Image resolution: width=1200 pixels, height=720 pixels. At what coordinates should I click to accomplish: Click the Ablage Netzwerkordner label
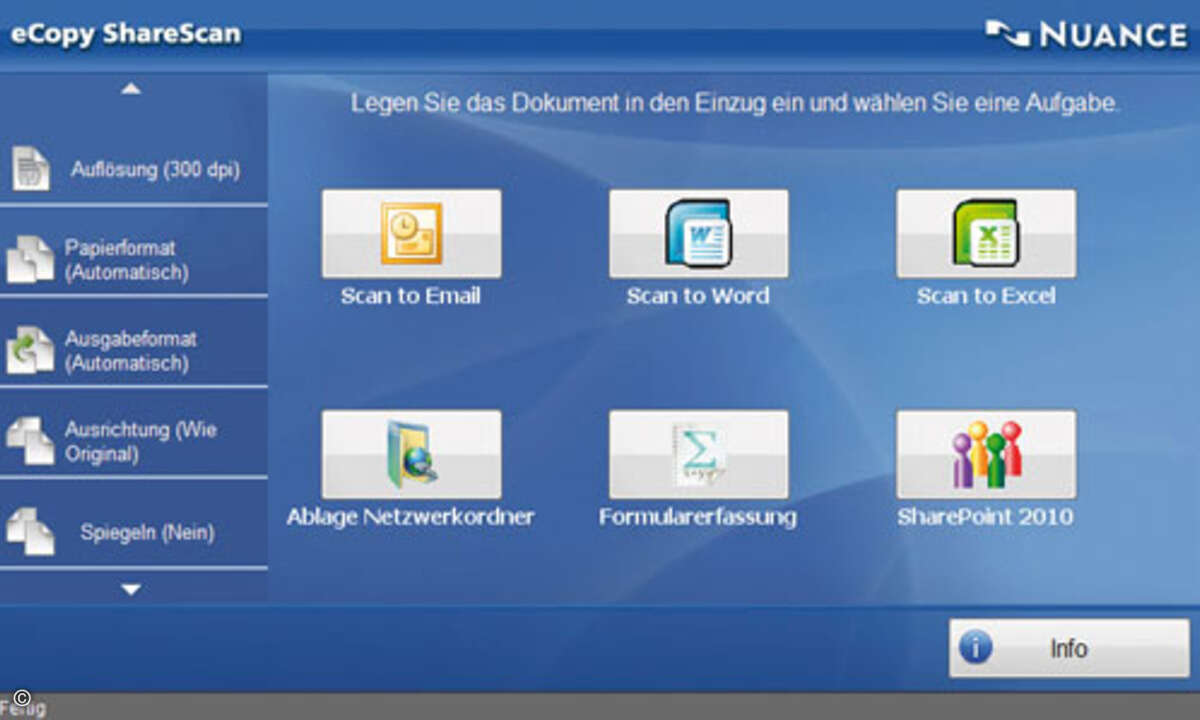[x=411, y=517]
